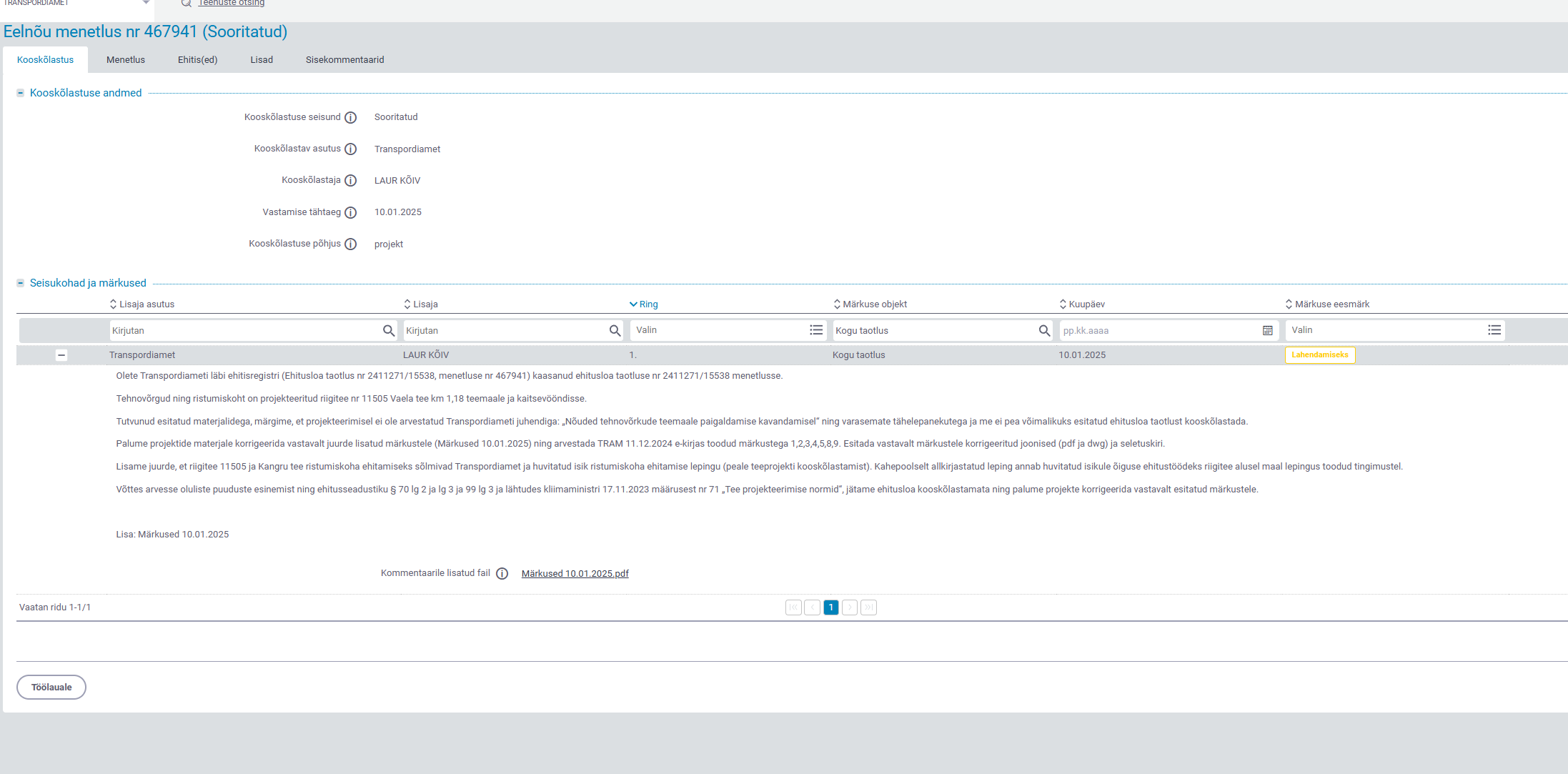Sort table by Lisaja asutus column
The image size is (1568, 774).
pos(142,304)
